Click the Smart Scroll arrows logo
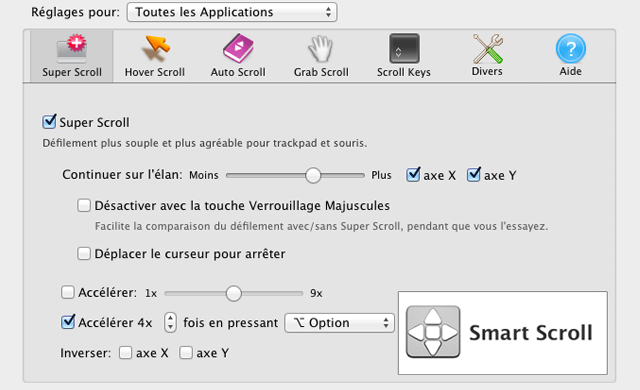Image resolution: width=640 pixels, height=390 pixels. coord(433,332)
